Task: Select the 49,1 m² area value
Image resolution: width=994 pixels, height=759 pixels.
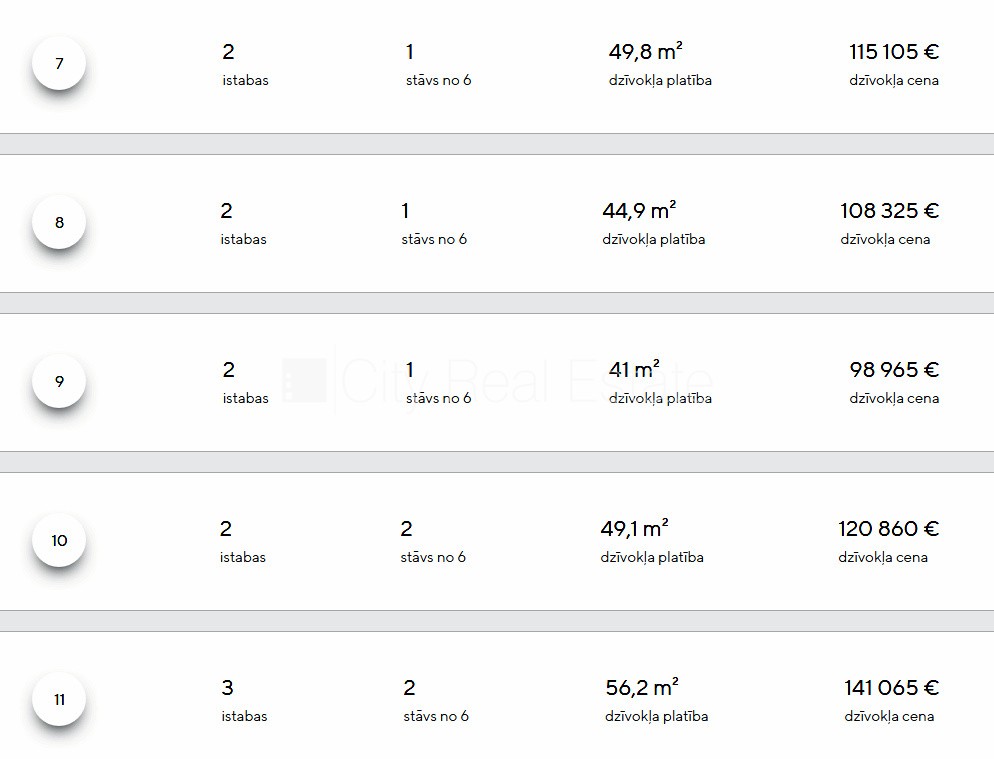Action: click(634, 529)
